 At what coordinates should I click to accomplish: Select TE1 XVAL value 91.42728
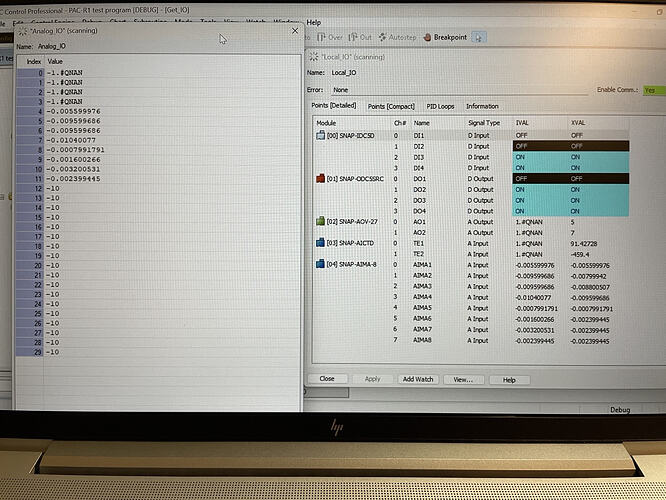coord(584,244)
